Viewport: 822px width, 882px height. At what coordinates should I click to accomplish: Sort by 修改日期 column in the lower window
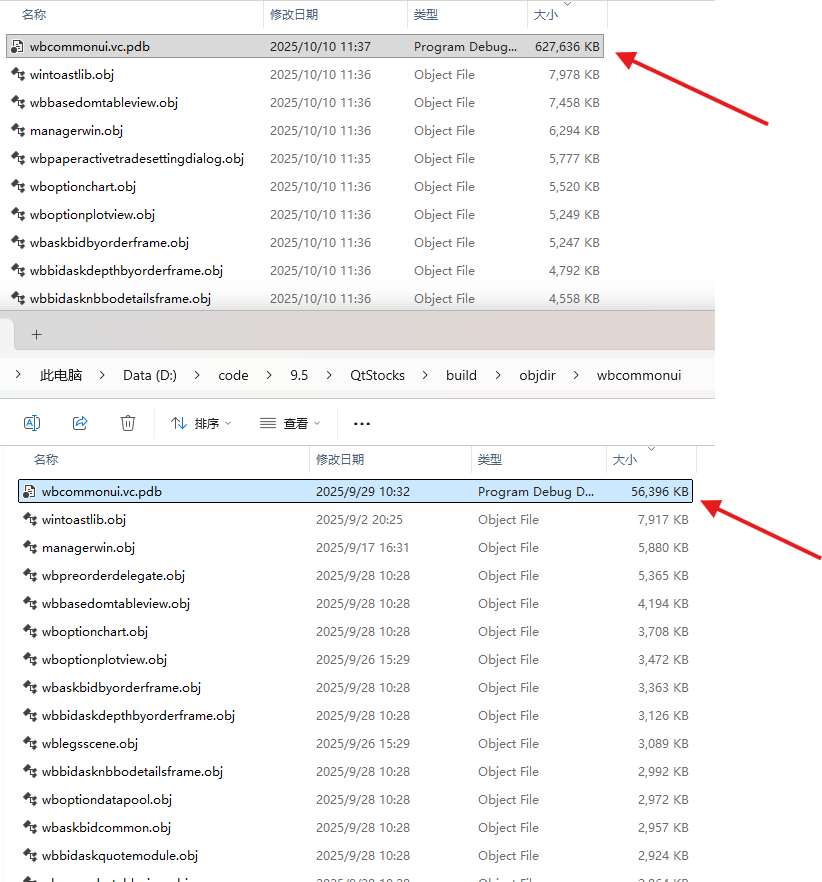tap(340, 460)
